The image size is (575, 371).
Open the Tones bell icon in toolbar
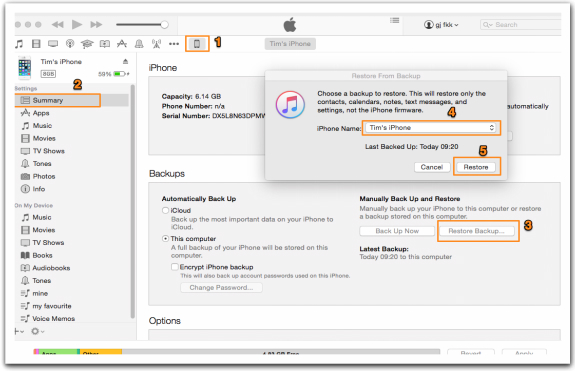pyautogui.click(x=139, y=44)
